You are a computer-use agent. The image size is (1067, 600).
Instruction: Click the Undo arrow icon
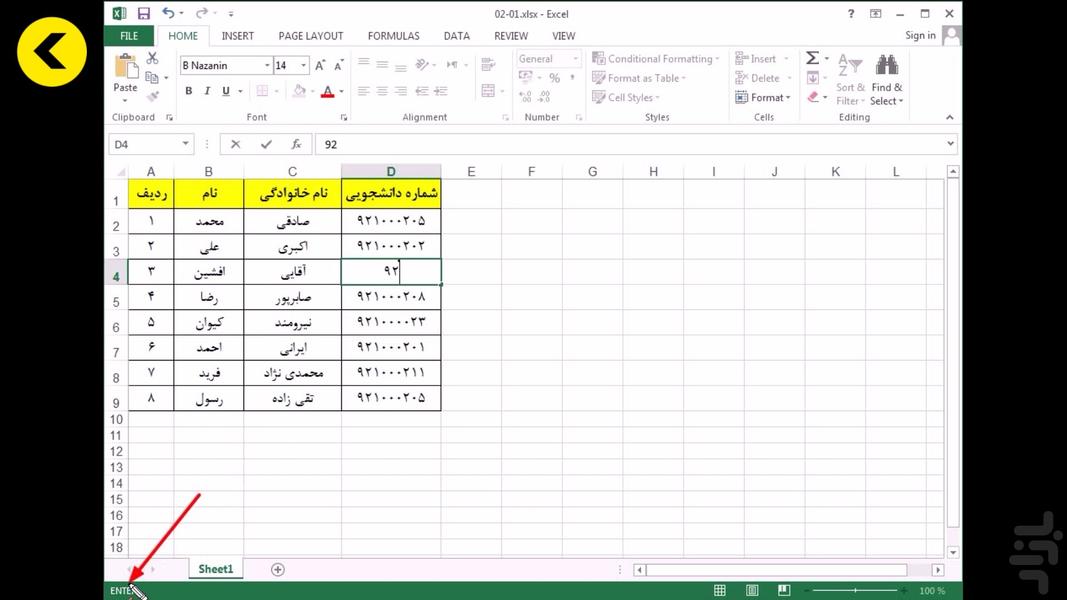tap(167, 14)
